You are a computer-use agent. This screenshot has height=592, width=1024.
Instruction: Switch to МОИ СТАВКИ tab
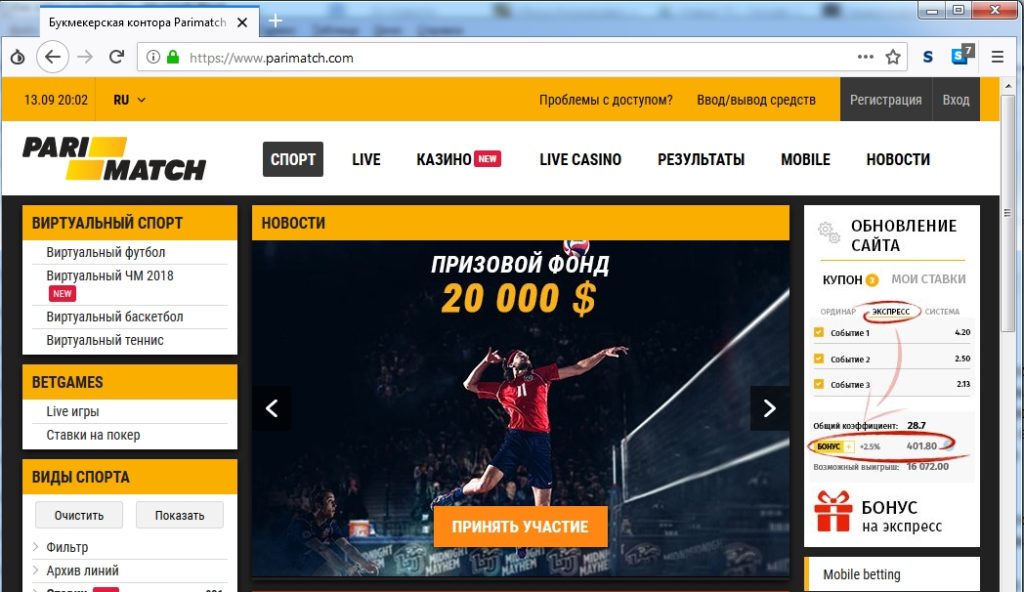click(x=928, y=279)
